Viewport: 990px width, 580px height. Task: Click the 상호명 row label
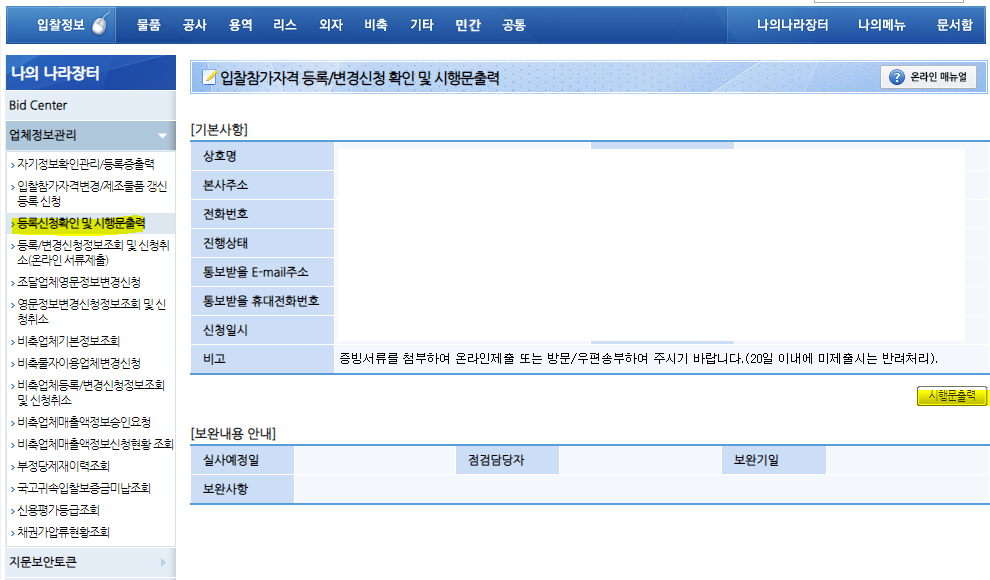point(220,156)
